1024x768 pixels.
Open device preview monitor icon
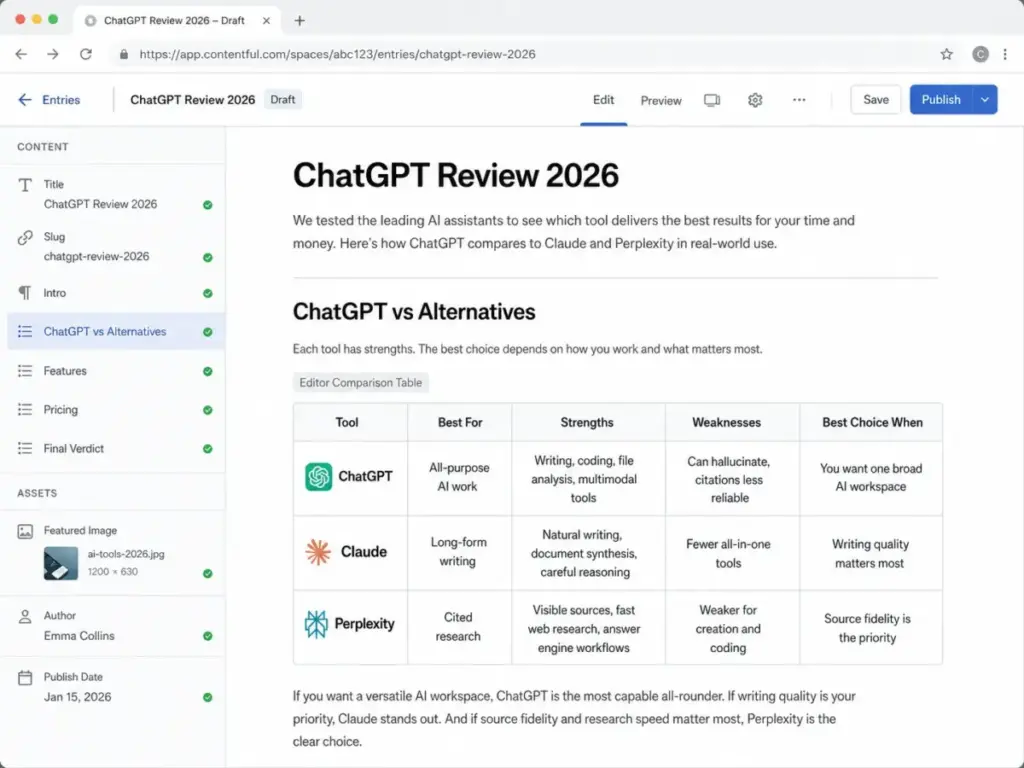click(712, 100)
